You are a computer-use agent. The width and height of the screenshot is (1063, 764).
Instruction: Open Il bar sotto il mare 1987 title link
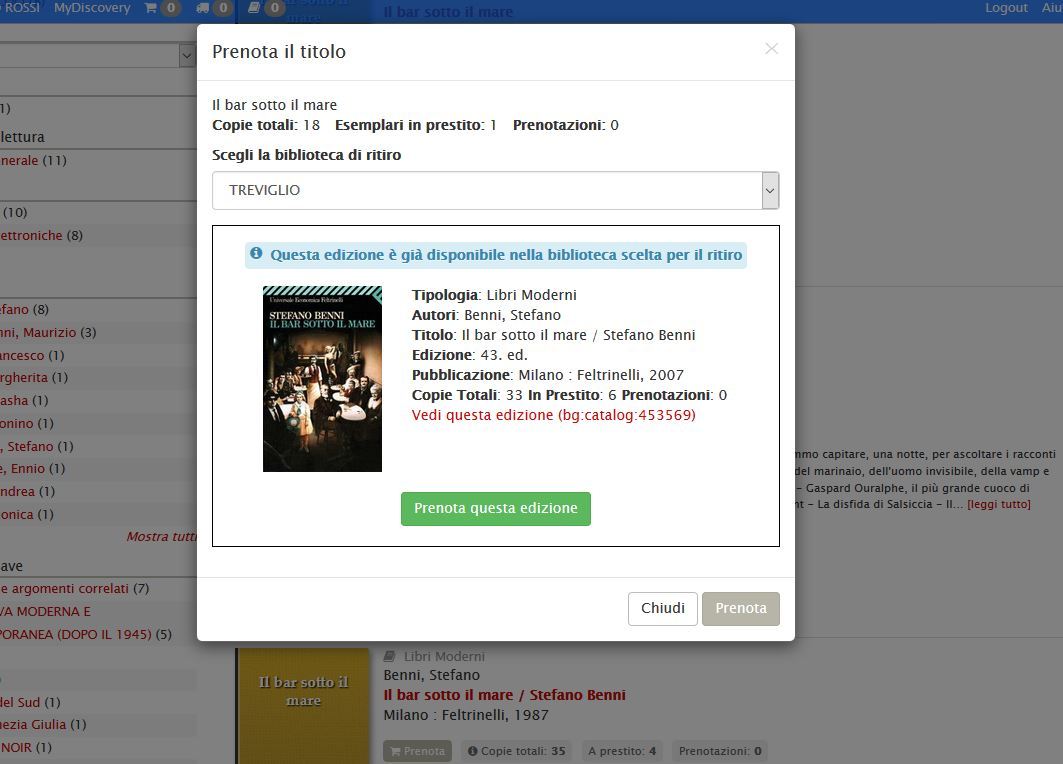pyautogui.click(x=504, y=695)
